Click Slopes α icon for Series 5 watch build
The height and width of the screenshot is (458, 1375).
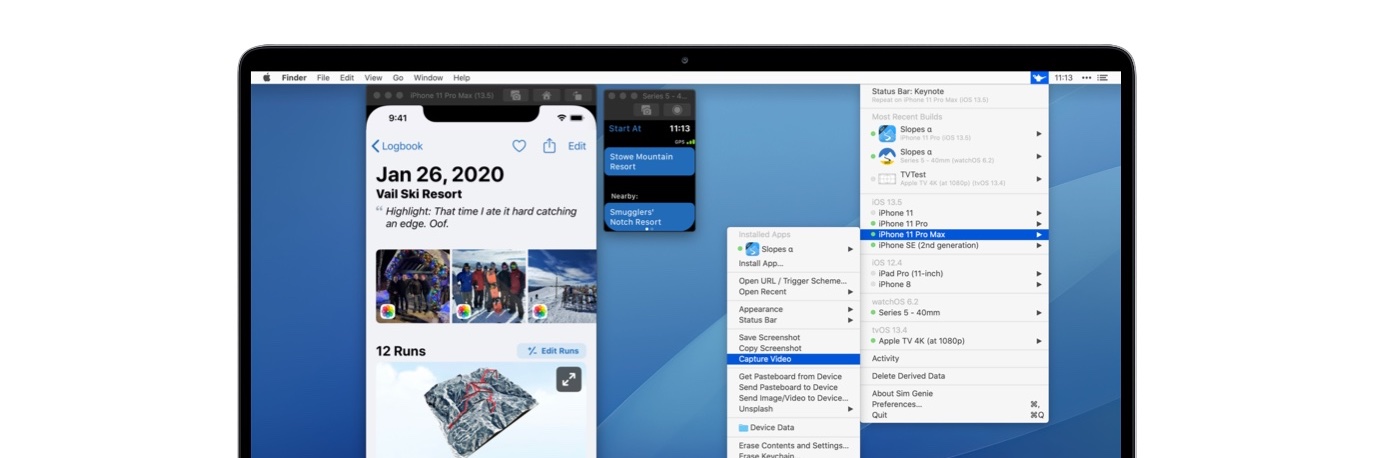pos(887,156)
